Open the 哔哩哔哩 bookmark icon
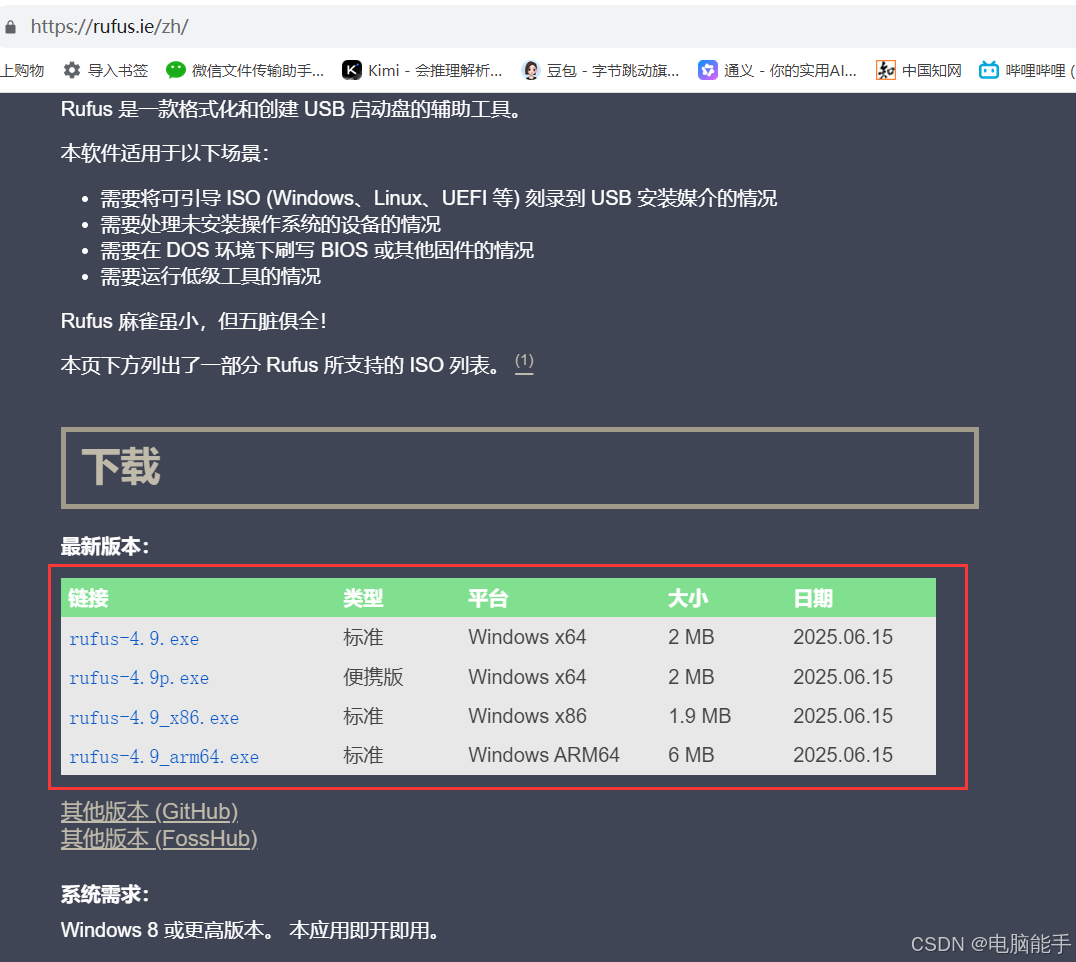Image resolution: width=1076 pixels, height=962 pixels. point(988,70)
